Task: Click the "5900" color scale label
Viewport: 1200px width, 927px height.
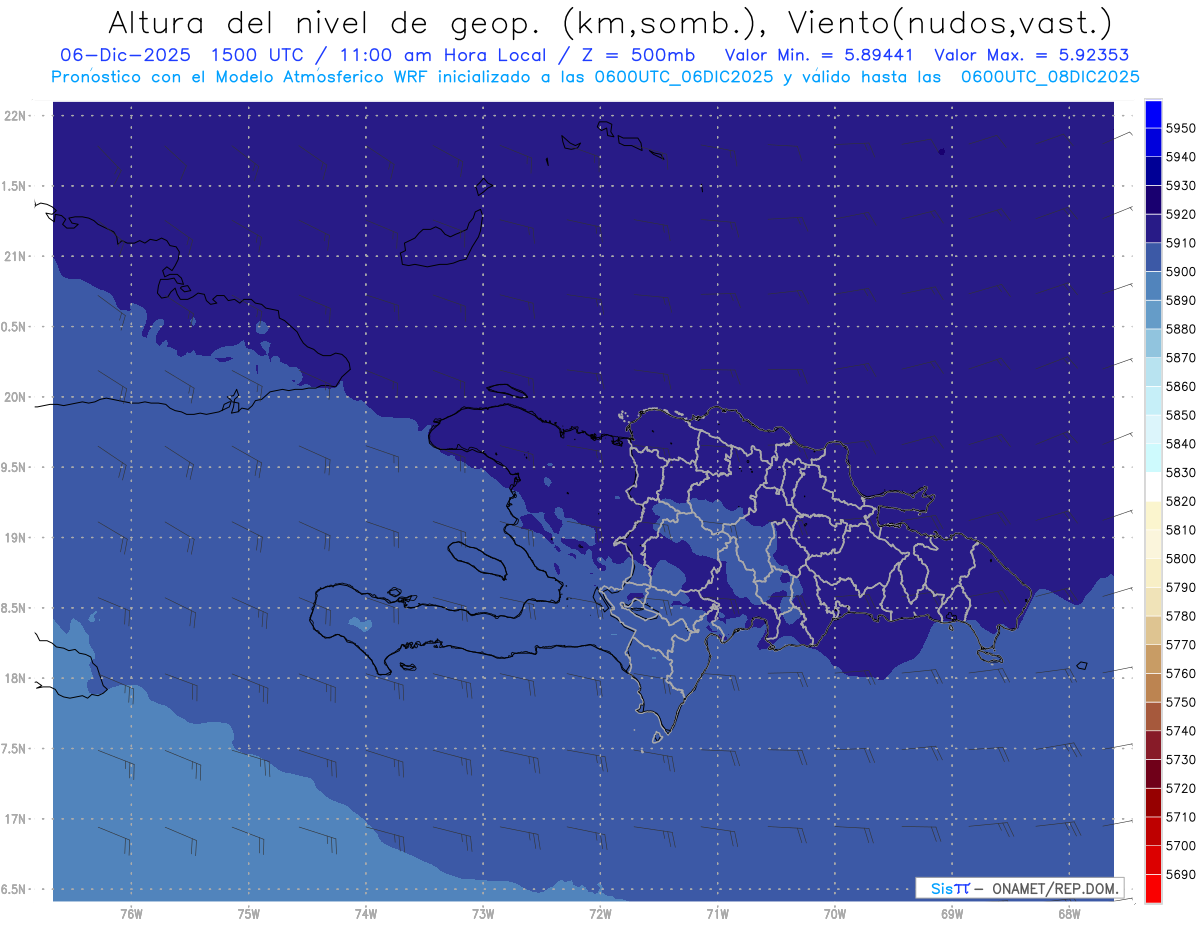Action: click(1180, 272)
